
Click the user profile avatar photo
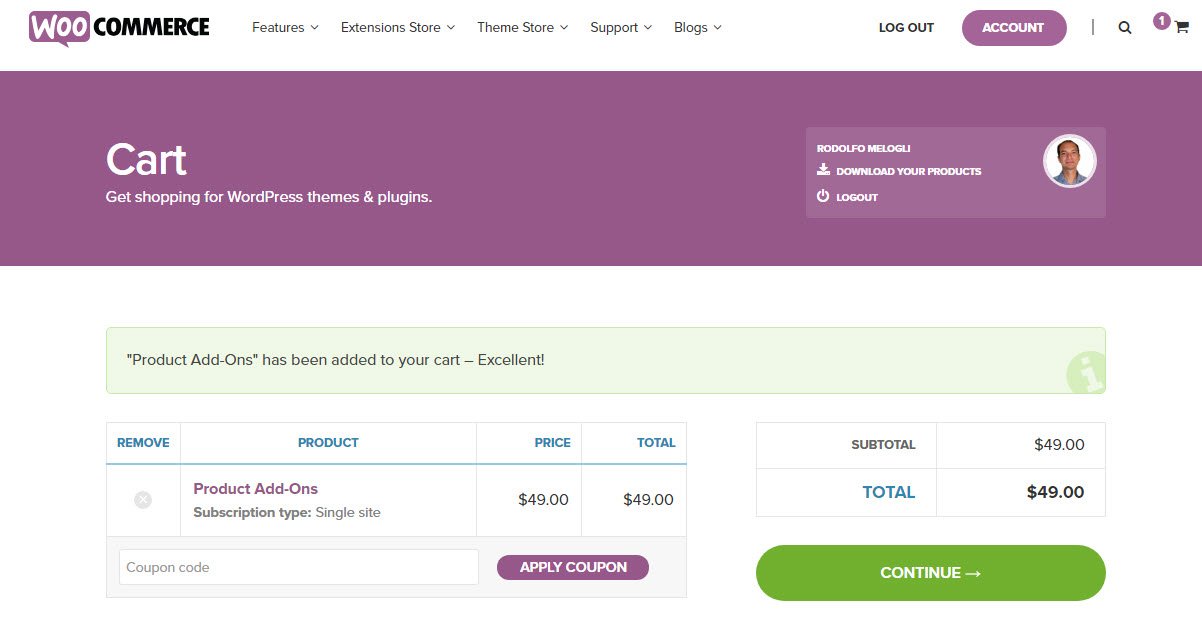click(1070, 161)
